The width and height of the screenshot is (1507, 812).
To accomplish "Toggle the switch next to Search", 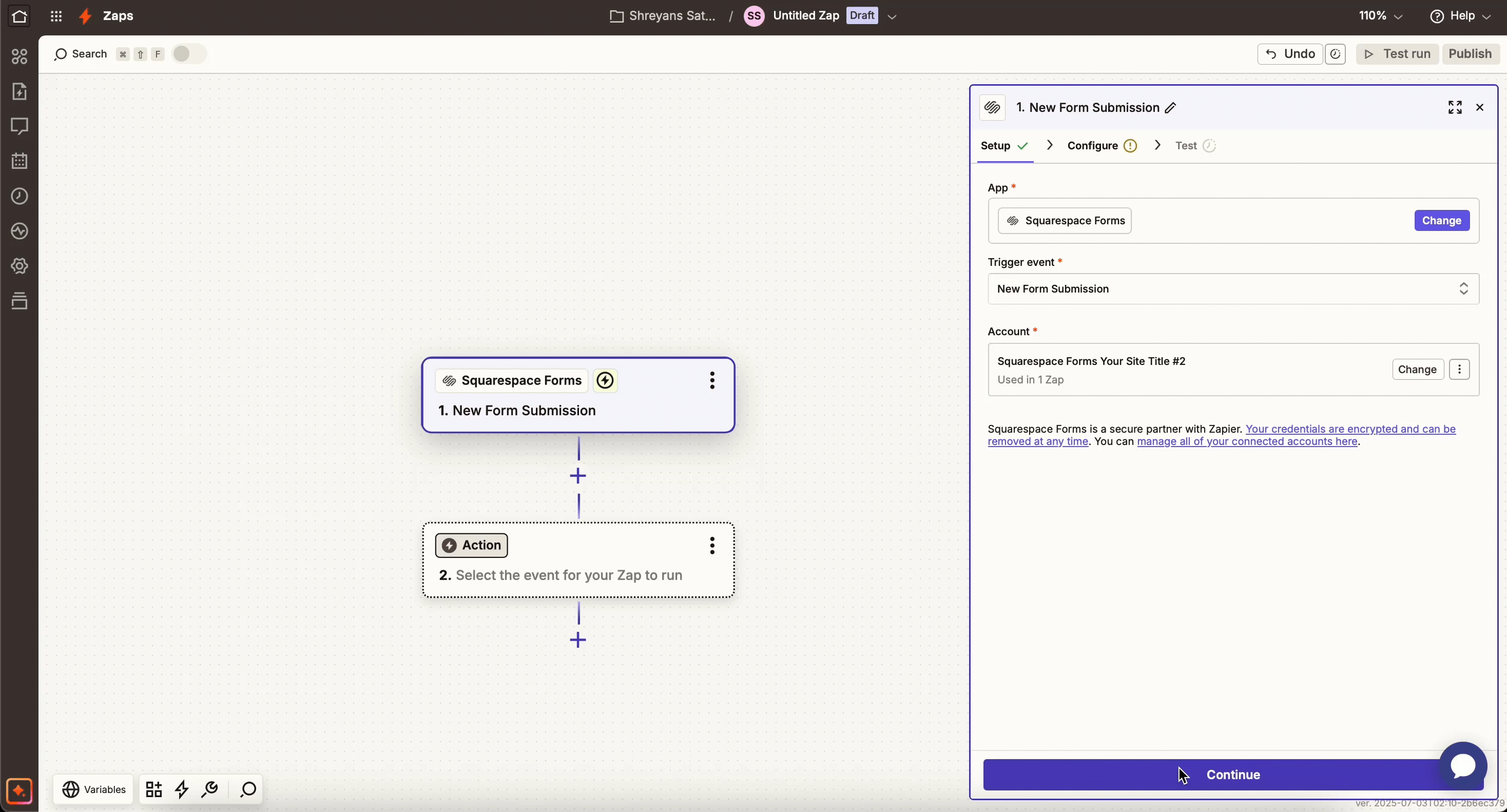I will click(x=189, y=54).
